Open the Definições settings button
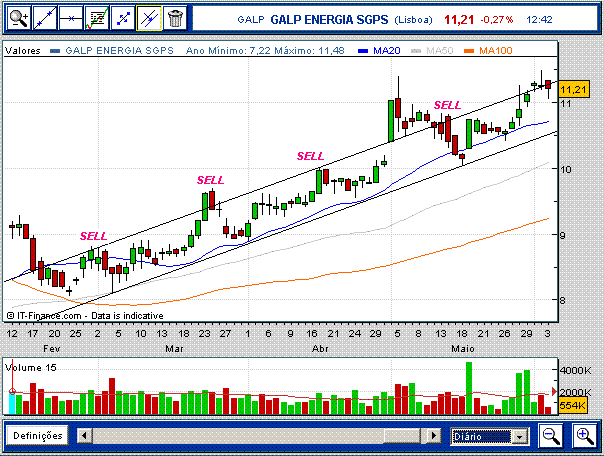604x456 pixels. [37, 436]
